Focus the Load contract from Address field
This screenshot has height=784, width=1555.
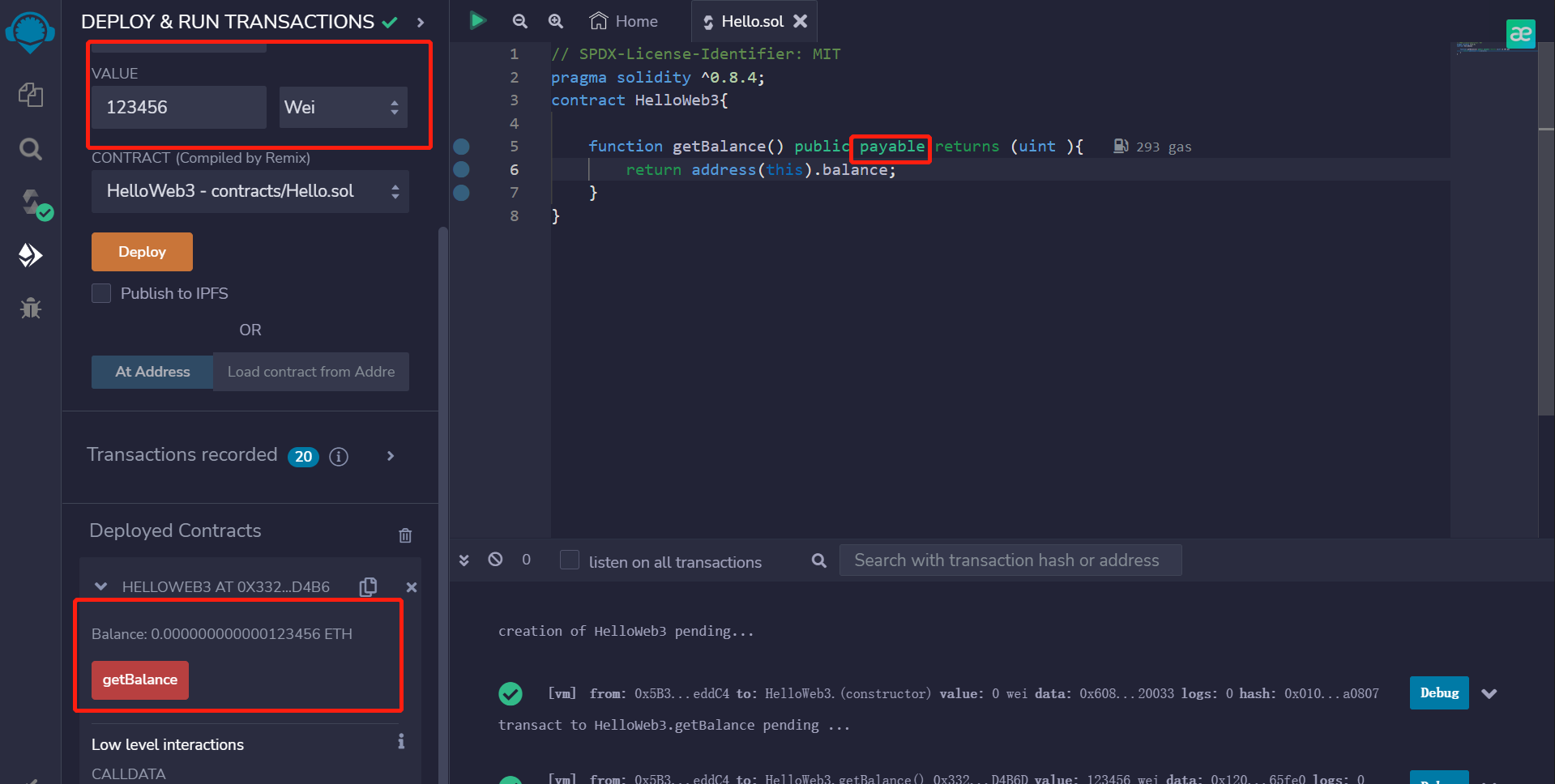[x=311, y=372]
